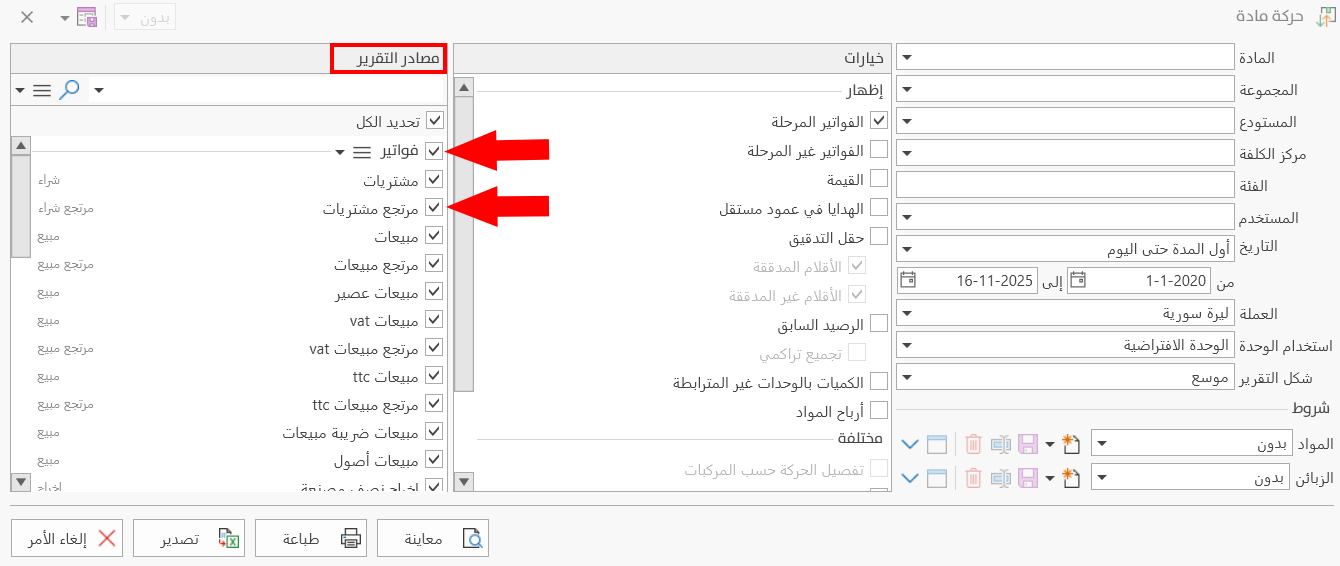Image resolution: width=1340 pixels, height=566 pixels.
Task: Uncheck the مرتجع مشتريات checkbox
Action: point(434,208)
